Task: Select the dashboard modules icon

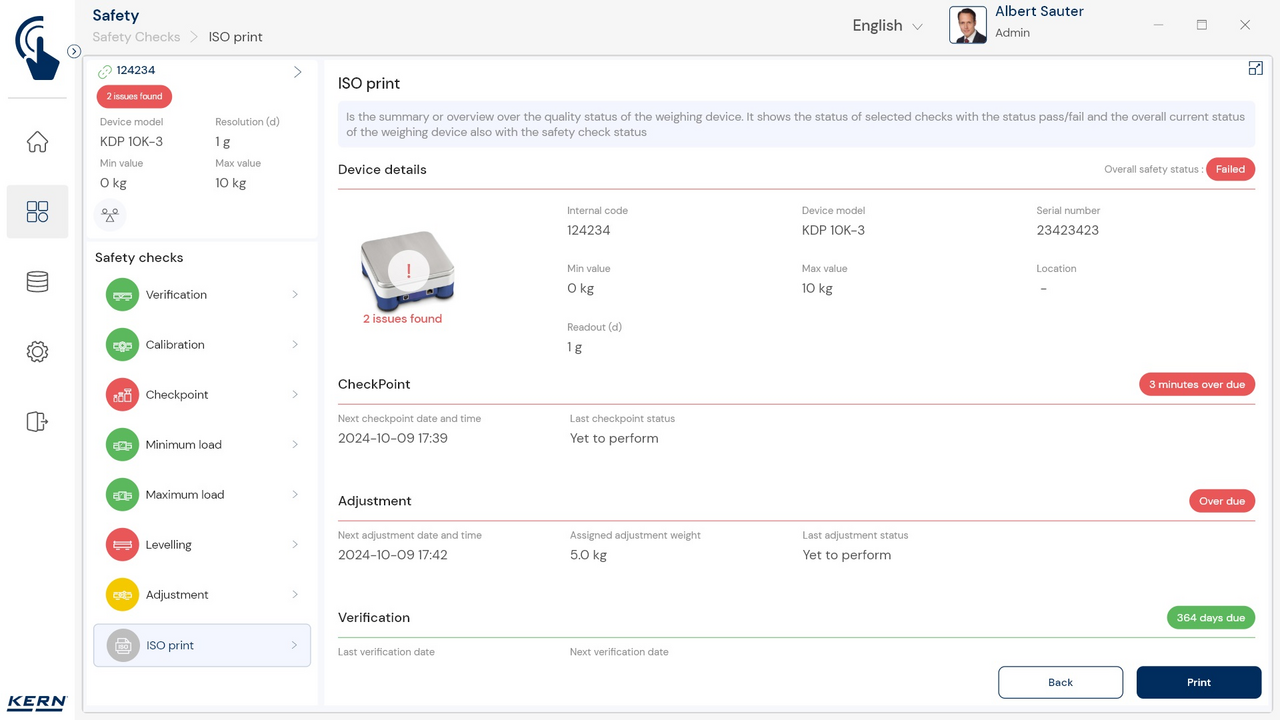Action: 37,212
